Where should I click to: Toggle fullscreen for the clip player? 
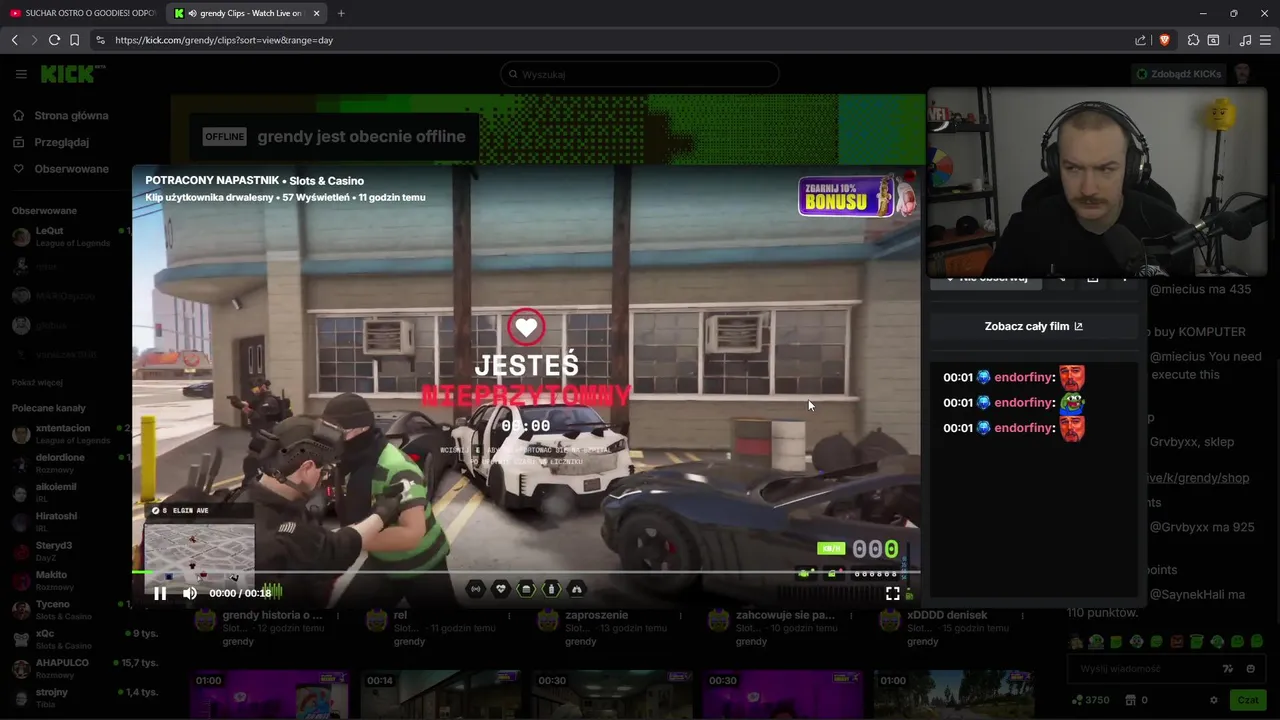click(892, 593)
